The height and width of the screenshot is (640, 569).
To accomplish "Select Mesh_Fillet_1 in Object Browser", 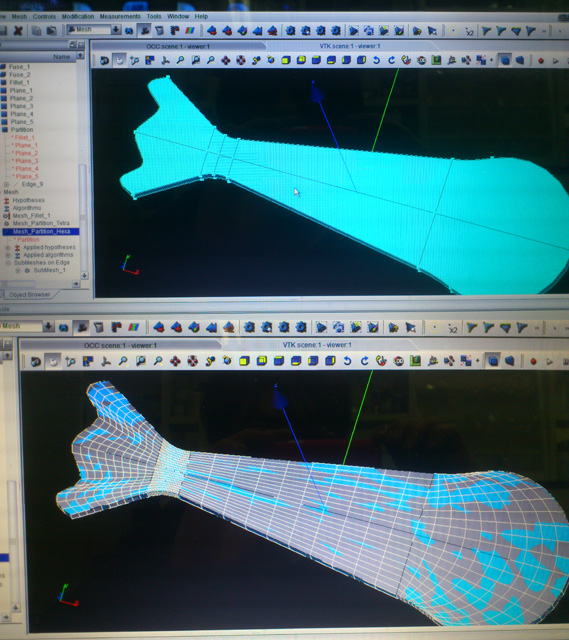I will 31,216.
